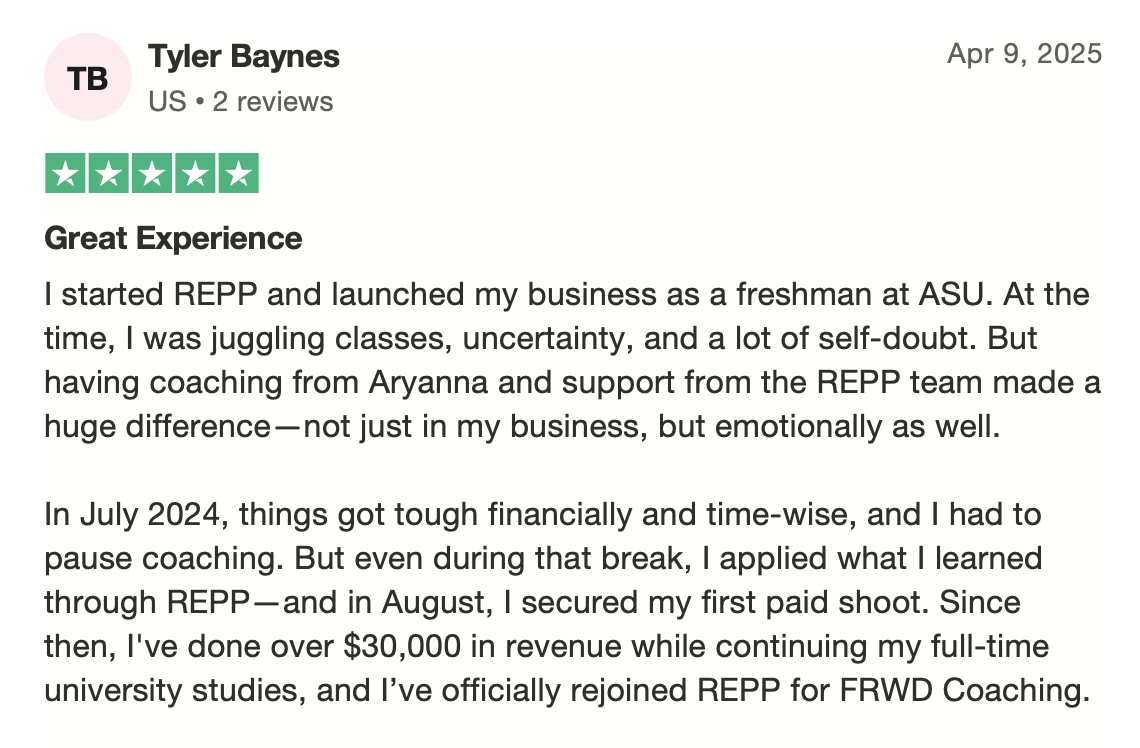
Task: Click the 'US' country label
Action: point(167,102)
